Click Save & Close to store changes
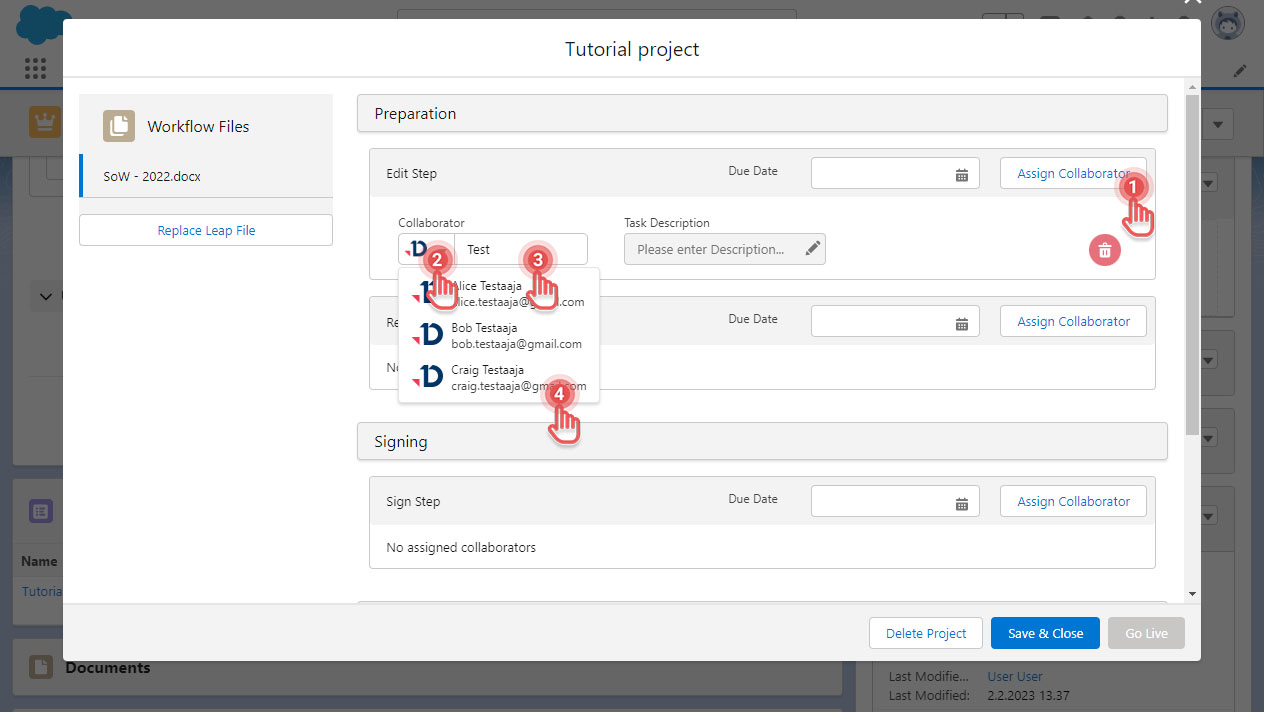This screenshot has height=712, width=1264. (1044, 632)
